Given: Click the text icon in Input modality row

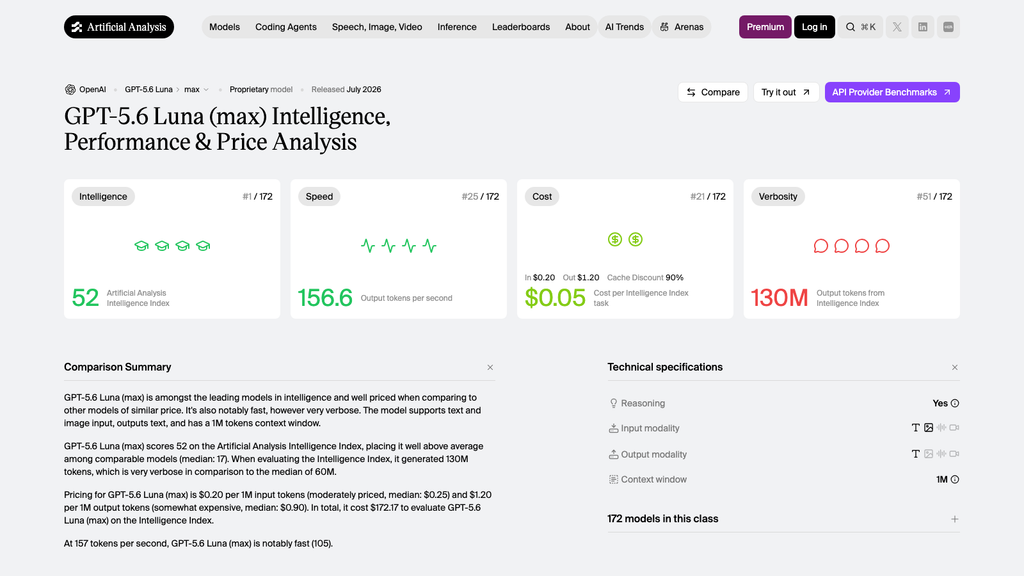Looking at the screenshot, I should [916, 428].
